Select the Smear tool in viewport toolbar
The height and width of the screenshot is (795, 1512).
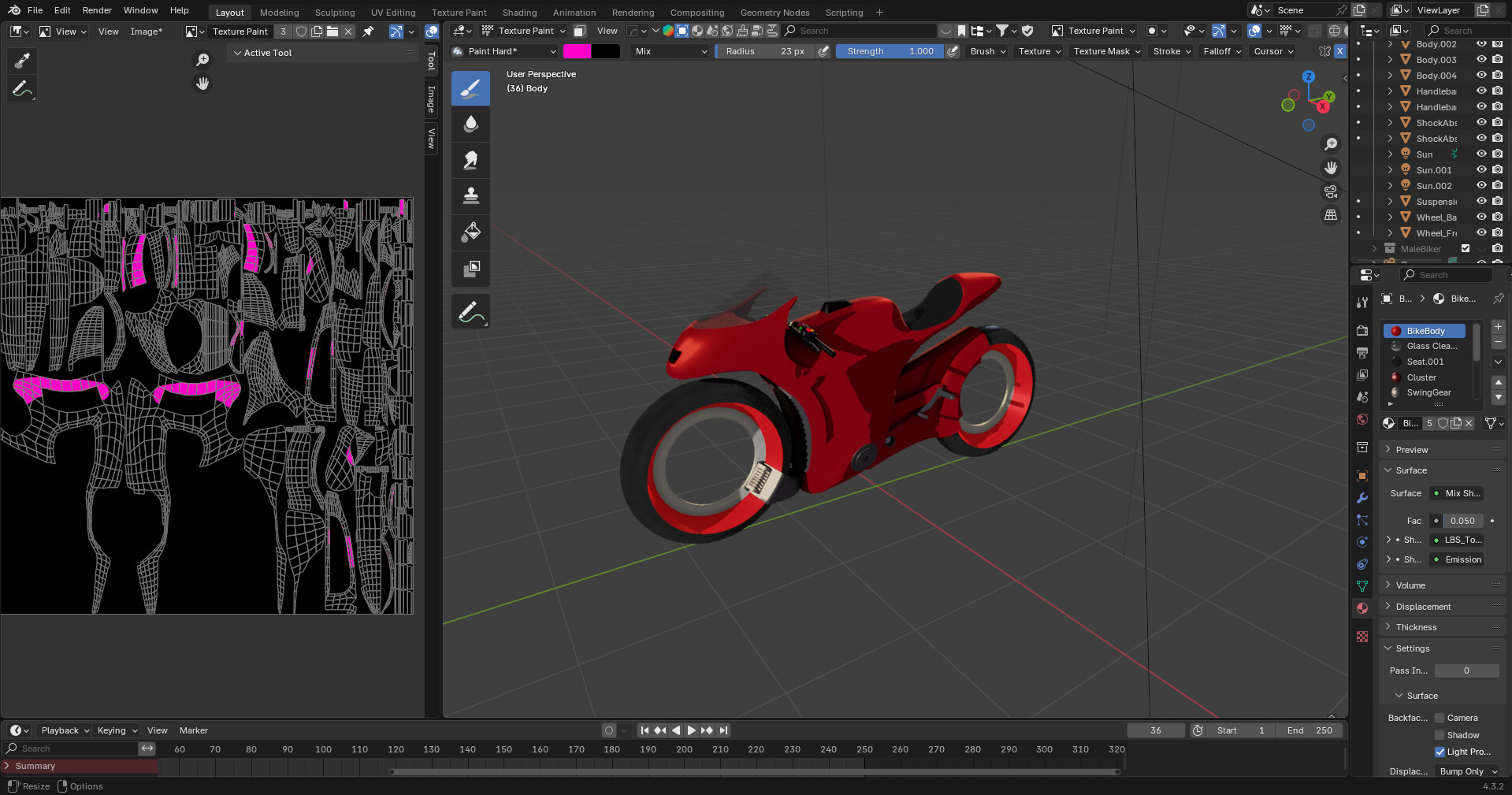[x=470, y=160]
